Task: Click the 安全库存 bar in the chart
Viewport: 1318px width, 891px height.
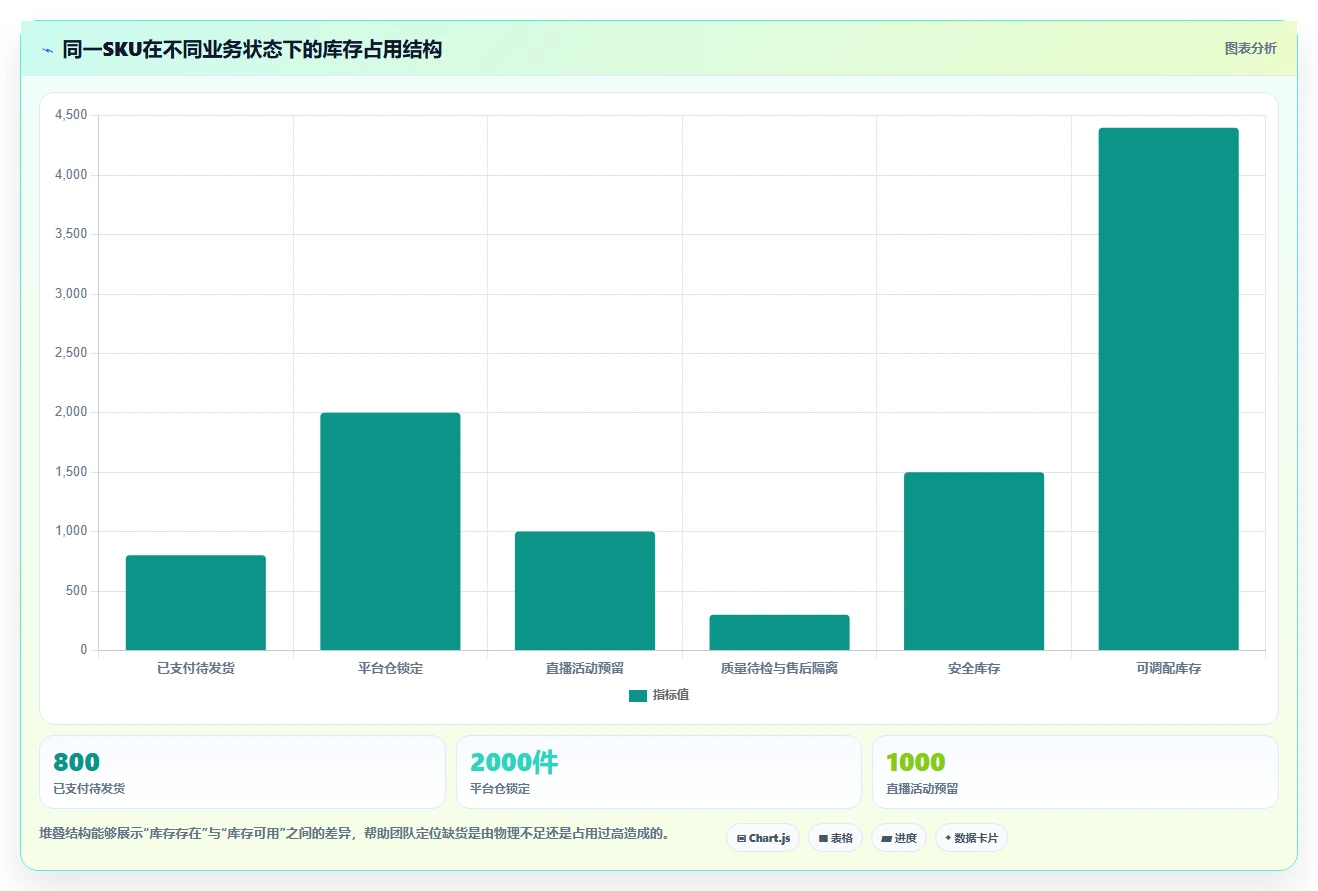Action: pos(974,561)
